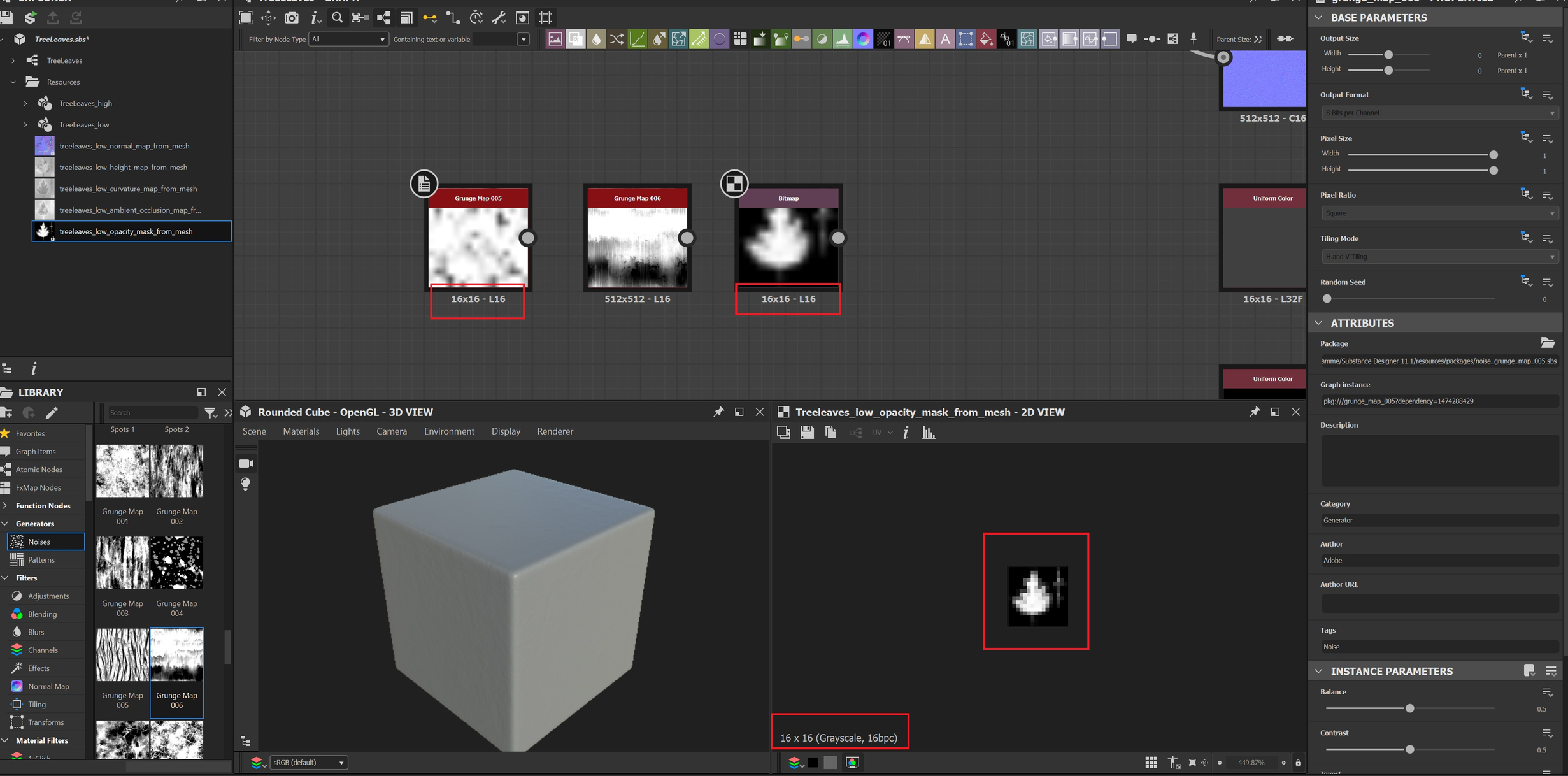This screenshot has height=776, width=1568.
Task: Select the Adjustments filter category
Action: [x=48, y=596]
